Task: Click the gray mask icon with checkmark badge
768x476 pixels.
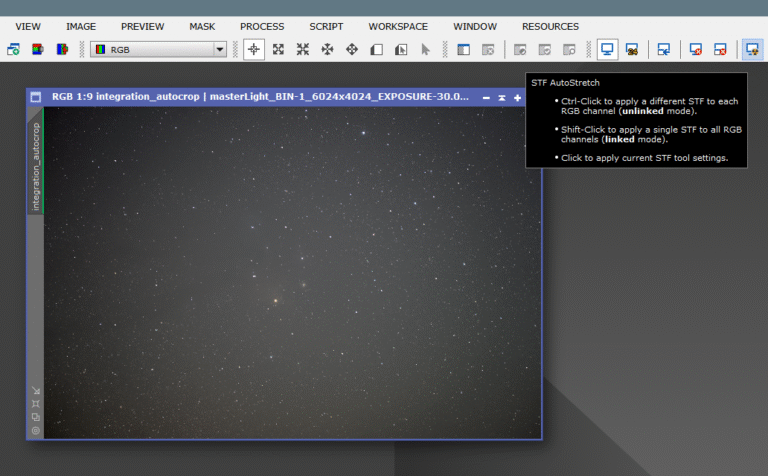Action: click(544, 49)
